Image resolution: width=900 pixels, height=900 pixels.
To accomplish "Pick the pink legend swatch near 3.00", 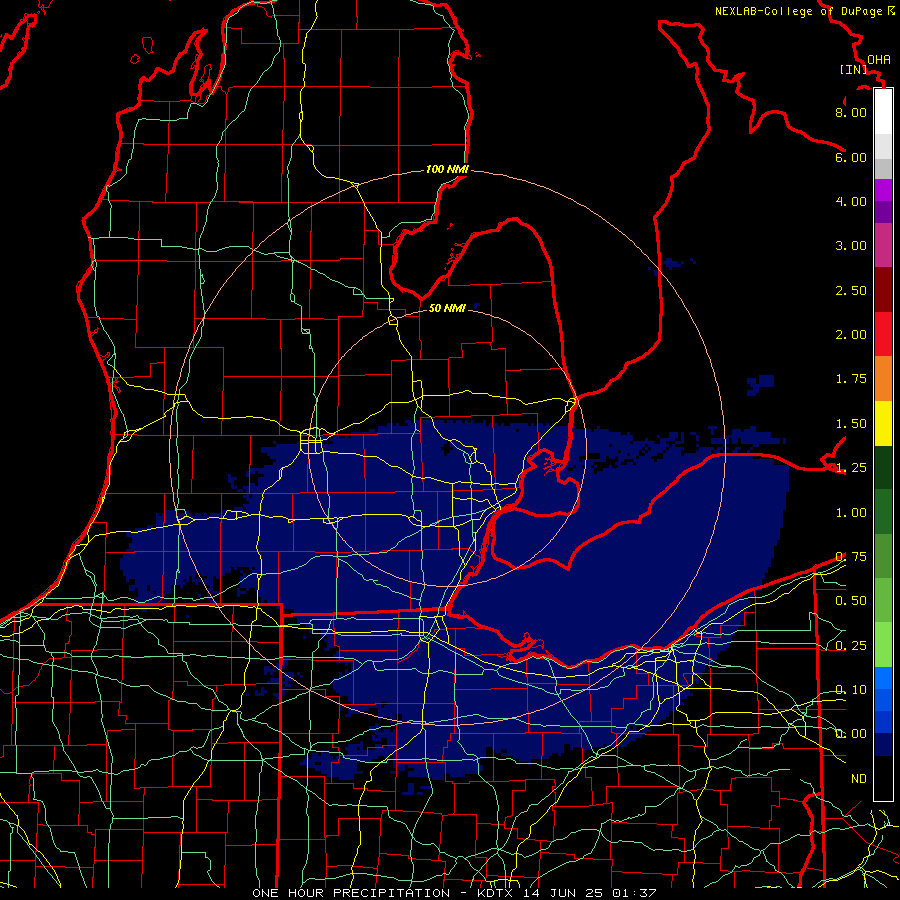I will click(x=883, y=245).
